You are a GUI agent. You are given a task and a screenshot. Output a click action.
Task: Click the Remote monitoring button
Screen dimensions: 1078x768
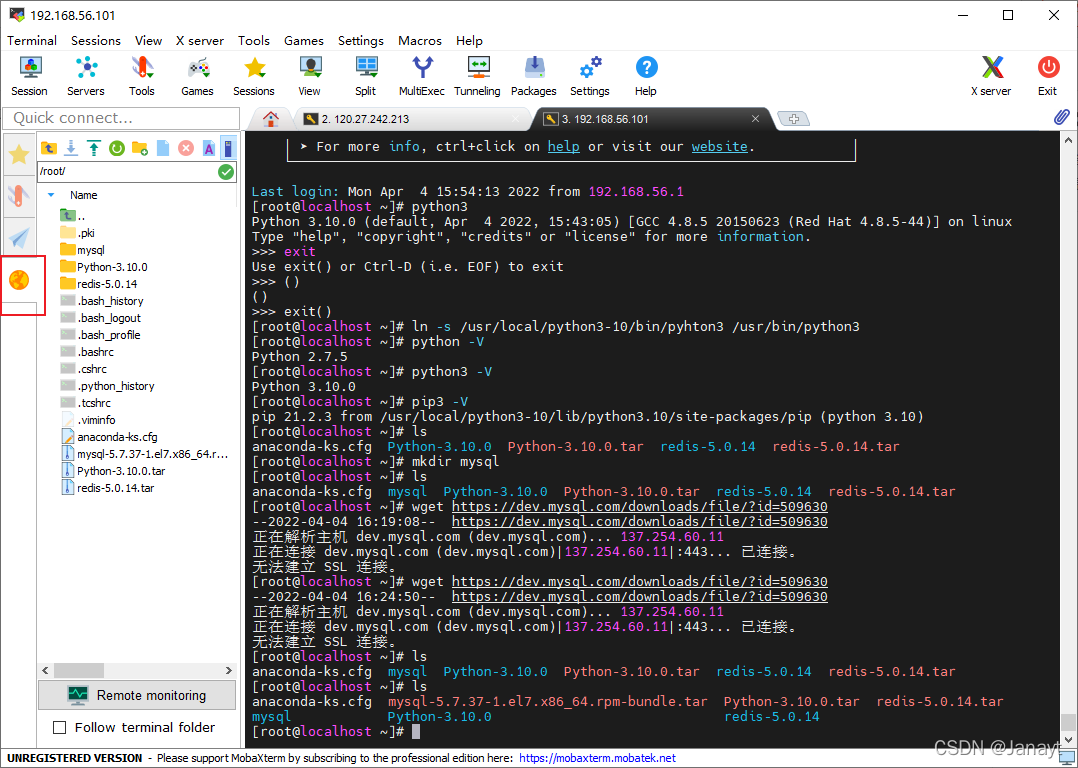coord(137,695)
